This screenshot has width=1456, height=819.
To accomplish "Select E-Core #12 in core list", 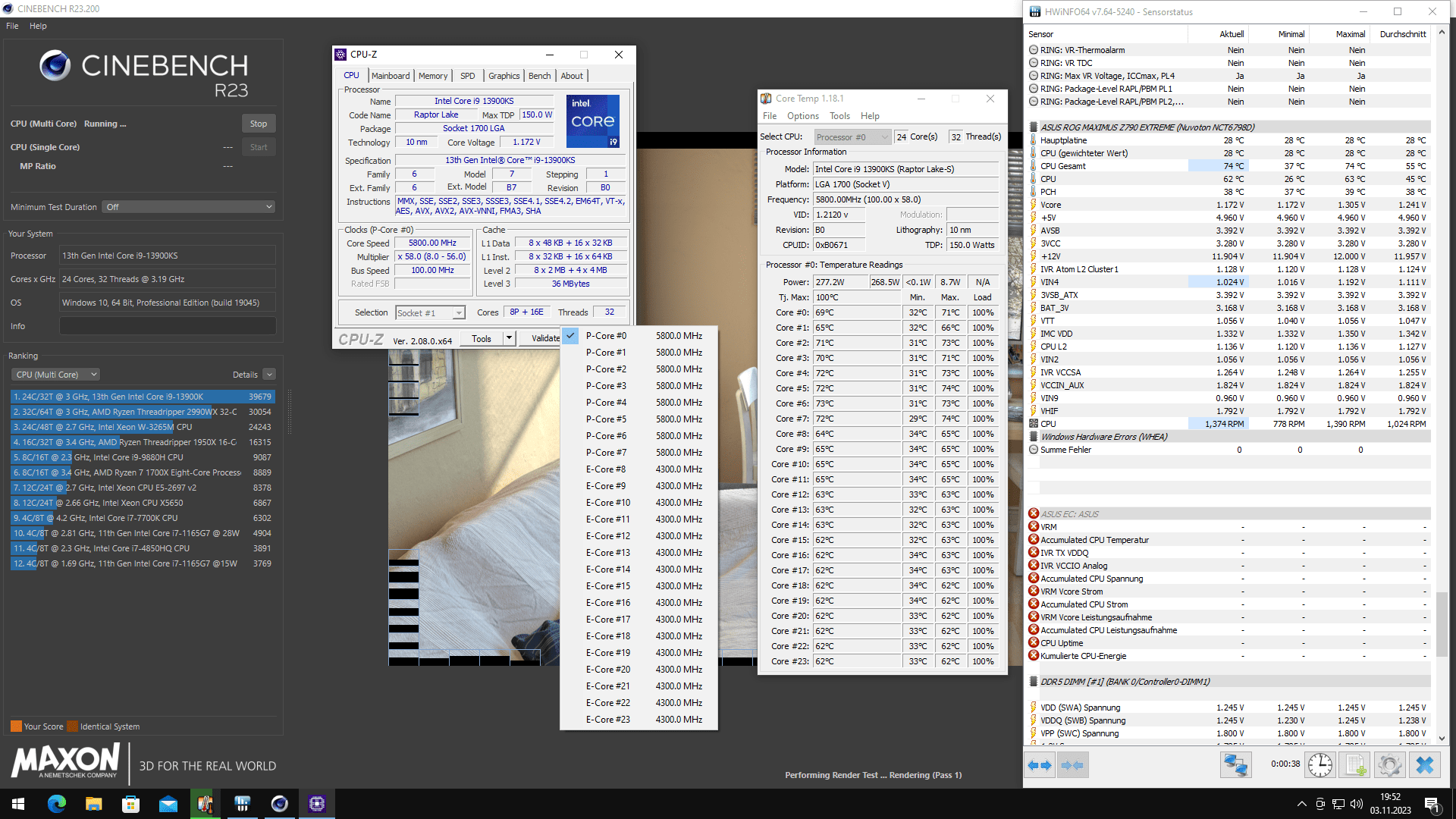I will click(x=639, y=535).
